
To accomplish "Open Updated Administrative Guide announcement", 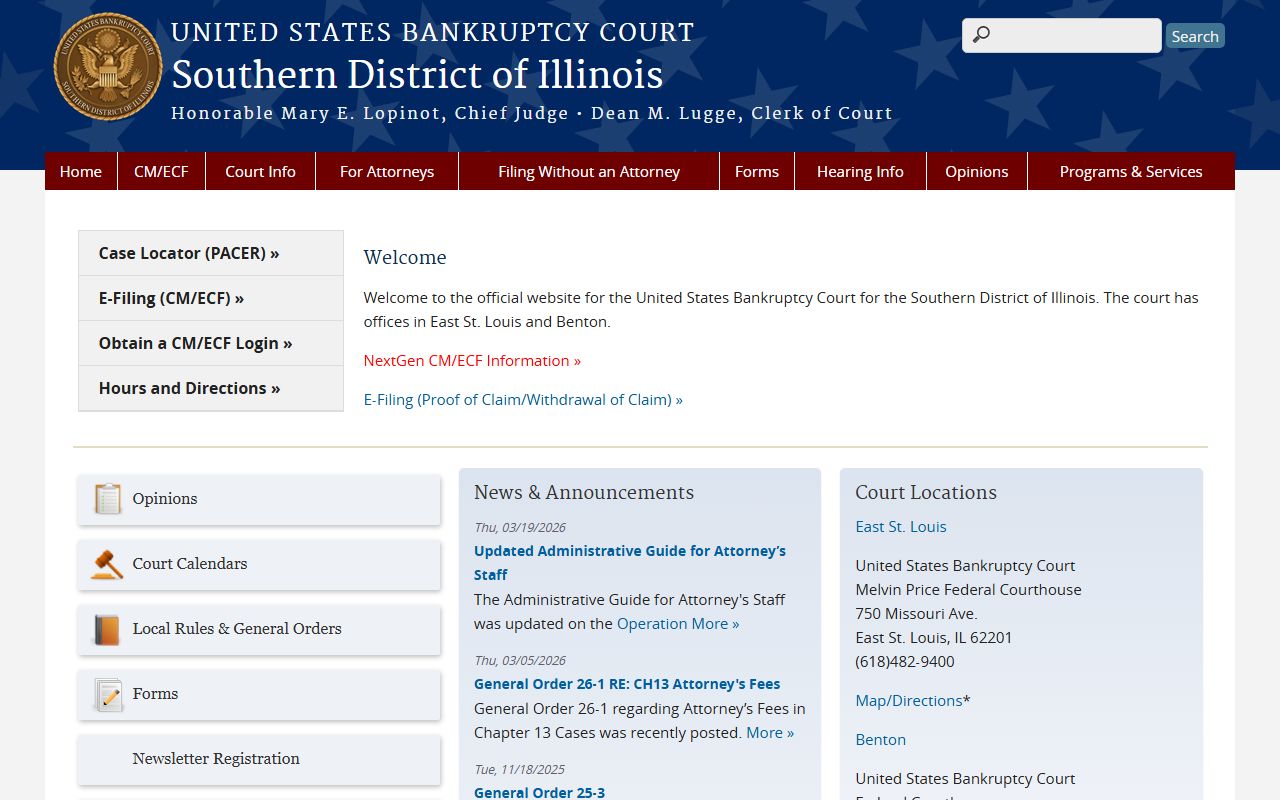I will coord(630,563).
